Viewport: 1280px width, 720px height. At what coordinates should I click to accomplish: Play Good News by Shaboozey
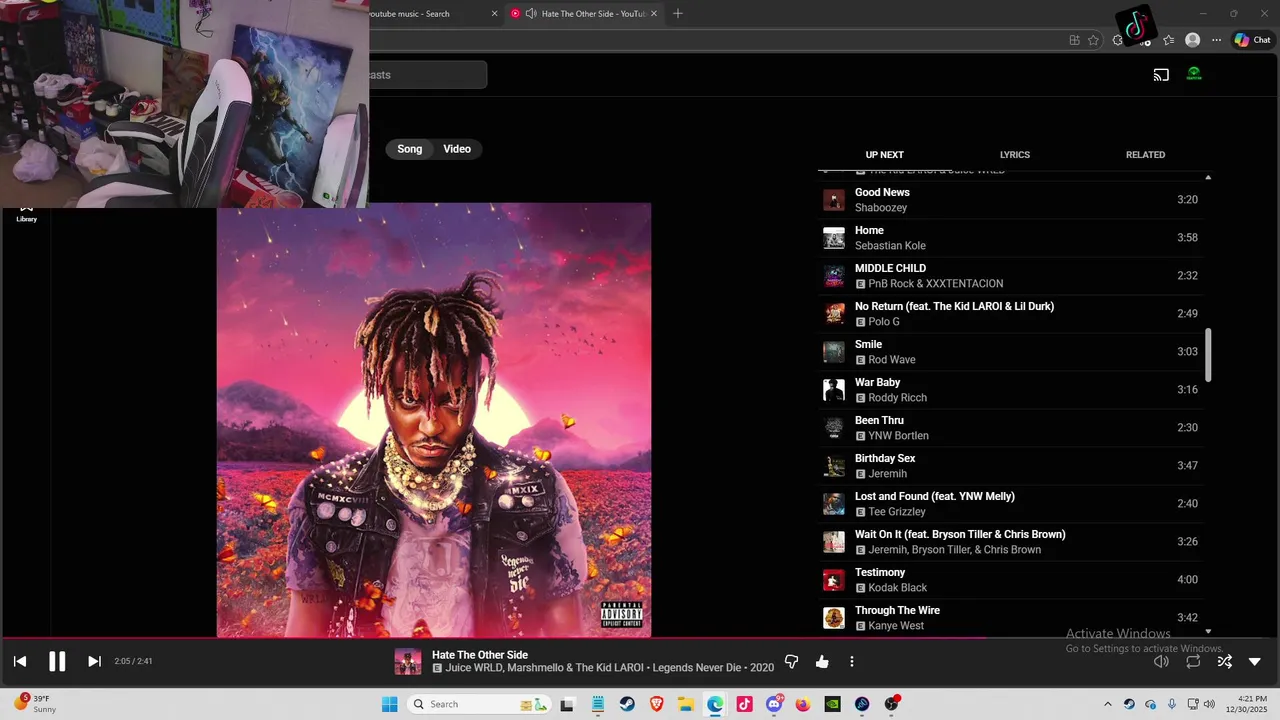click(1010, 200)
